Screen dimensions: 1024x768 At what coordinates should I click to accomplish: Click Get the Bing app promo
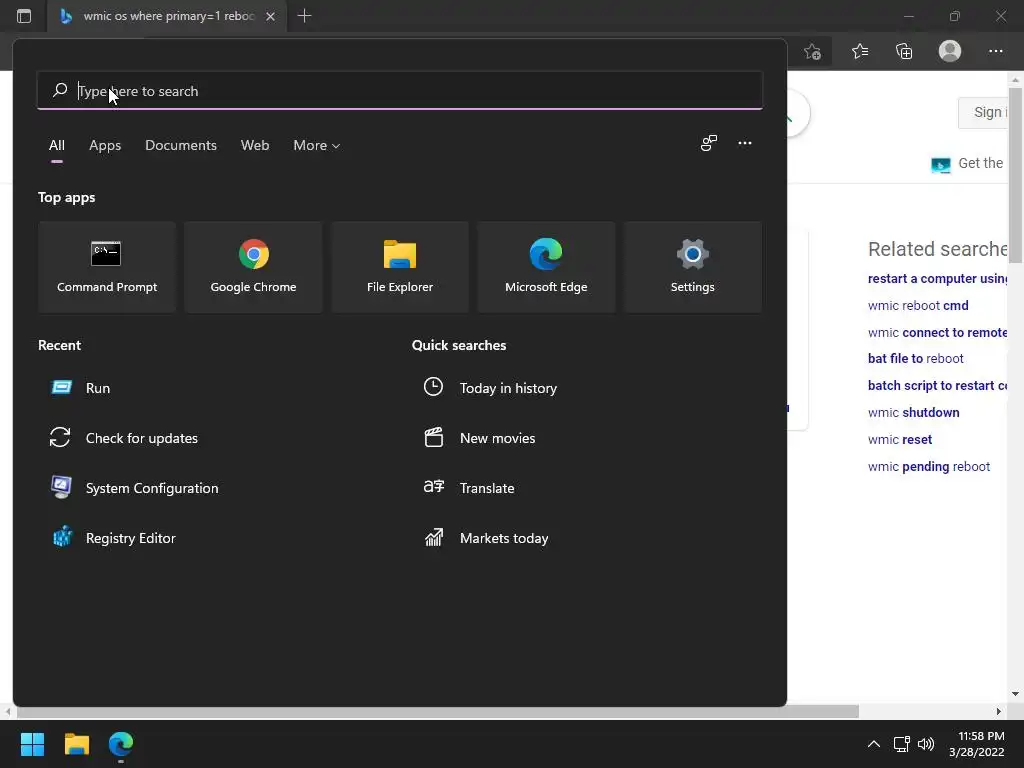click(x=968, y=164)
